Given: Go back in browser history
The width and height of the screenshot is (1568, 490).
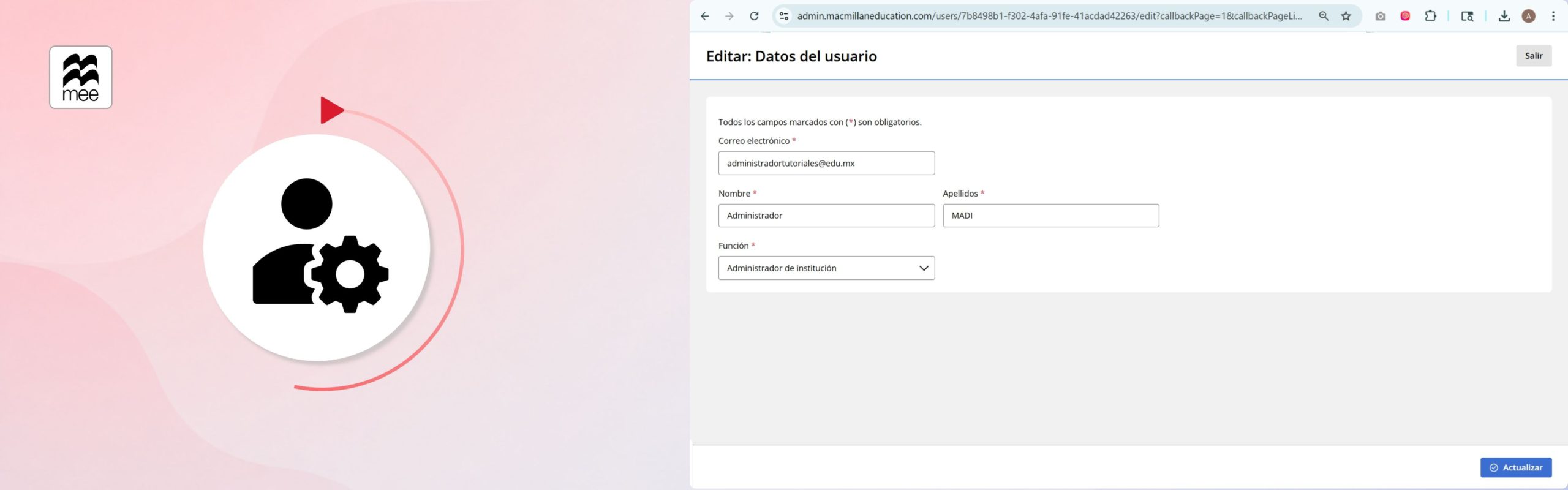Looking at the screenshot, I should point(704,17).
